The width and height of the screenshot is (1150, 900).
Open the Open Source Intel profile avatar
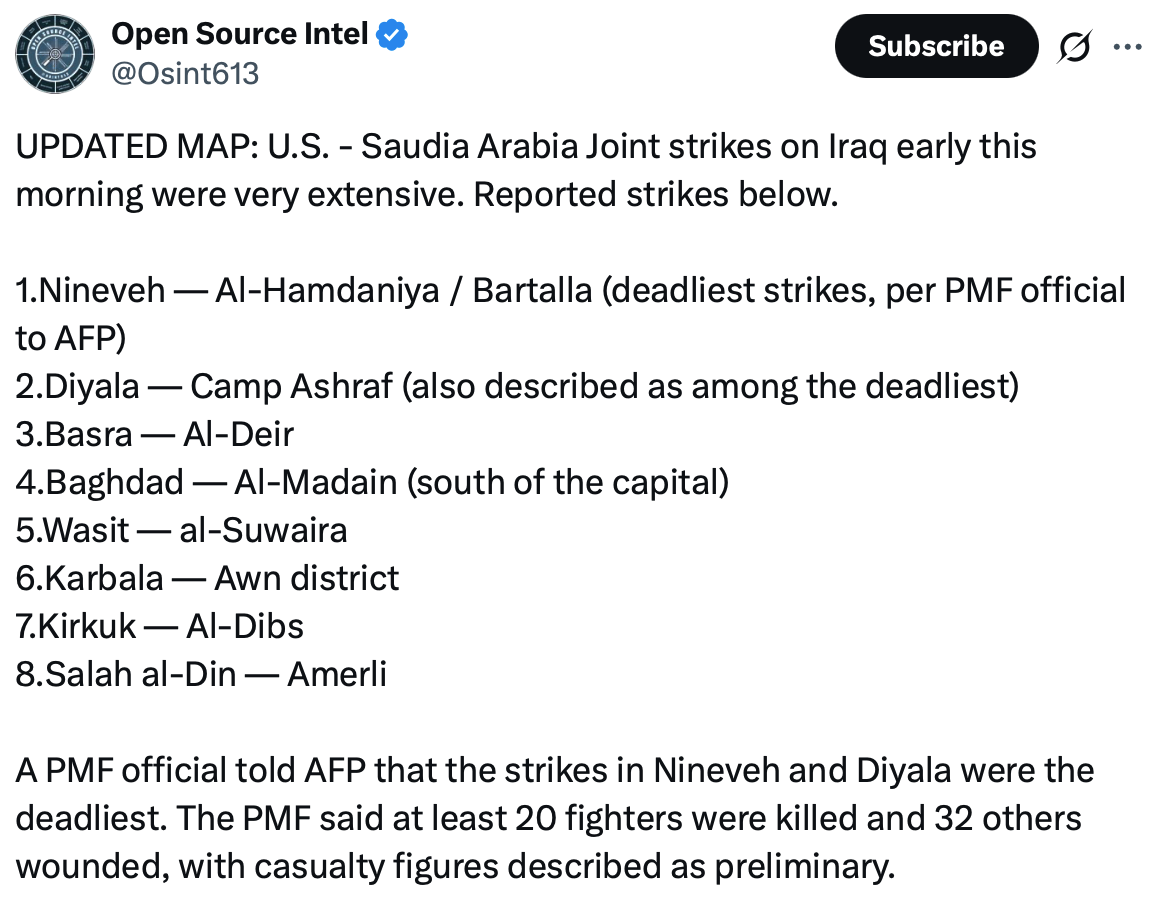pyautogui.click(x=55, y=54)
